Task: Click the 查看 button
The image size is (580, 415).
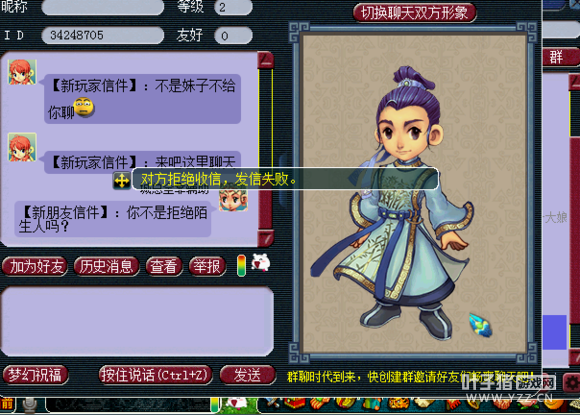Action: [x=164, y=266]
